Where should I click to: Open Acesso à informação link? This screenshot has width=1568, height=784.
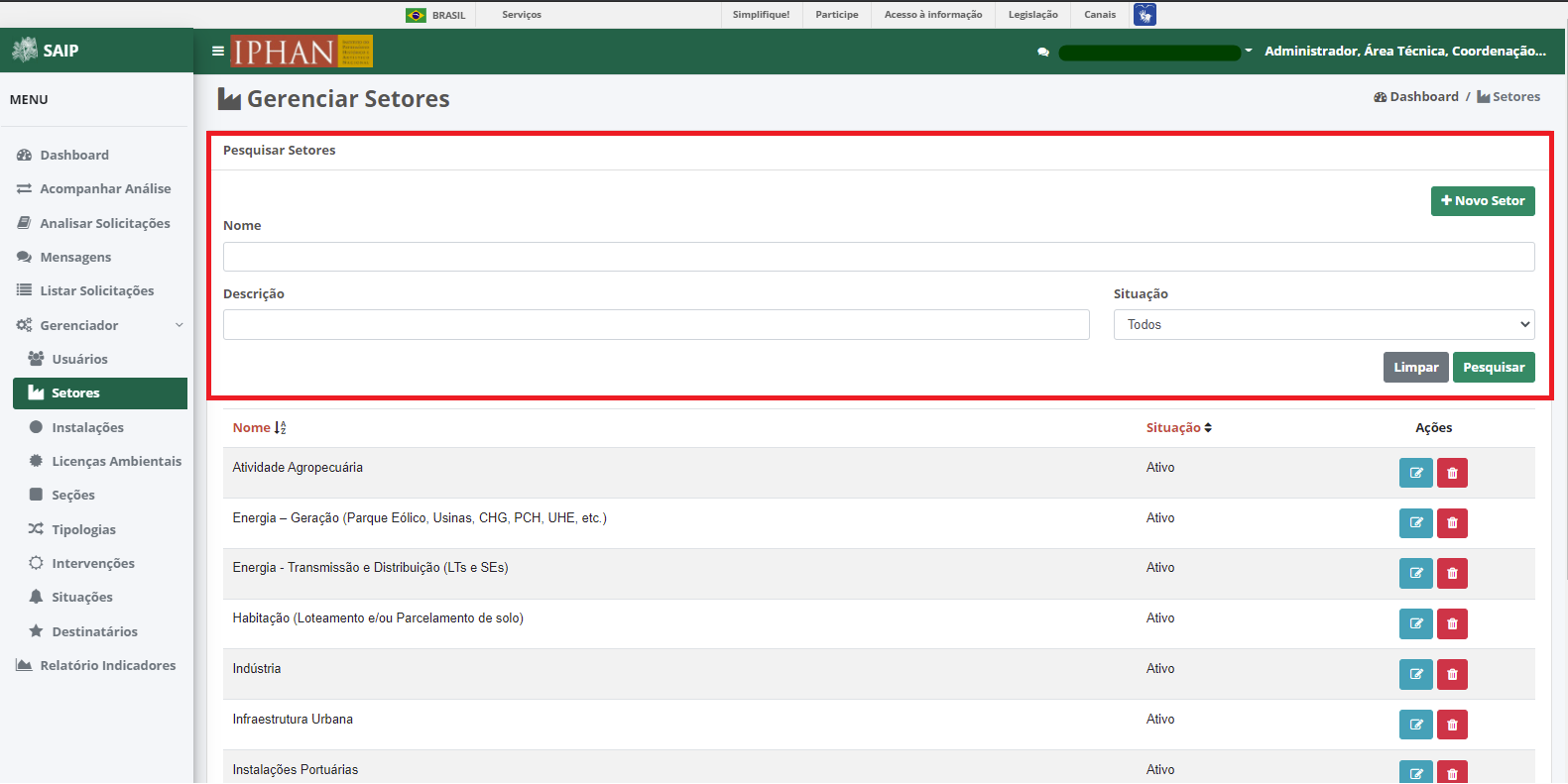[933, 15]
